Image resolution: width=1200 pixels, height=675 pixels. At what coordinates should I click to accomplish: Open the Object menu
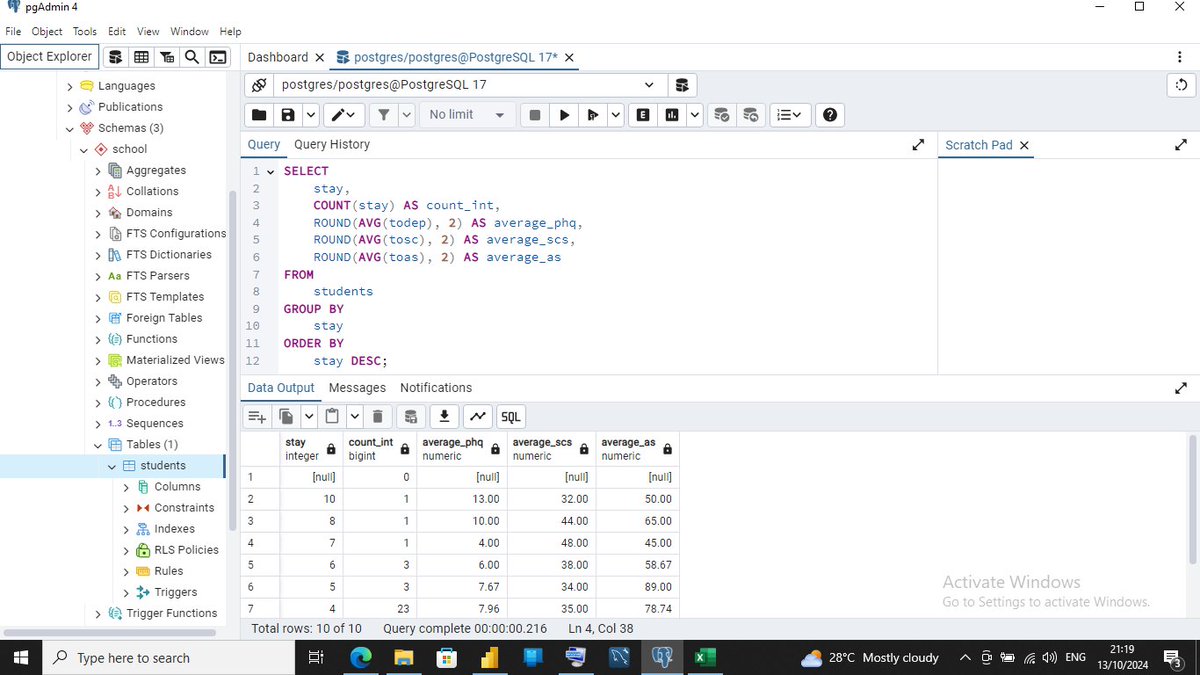47,32
